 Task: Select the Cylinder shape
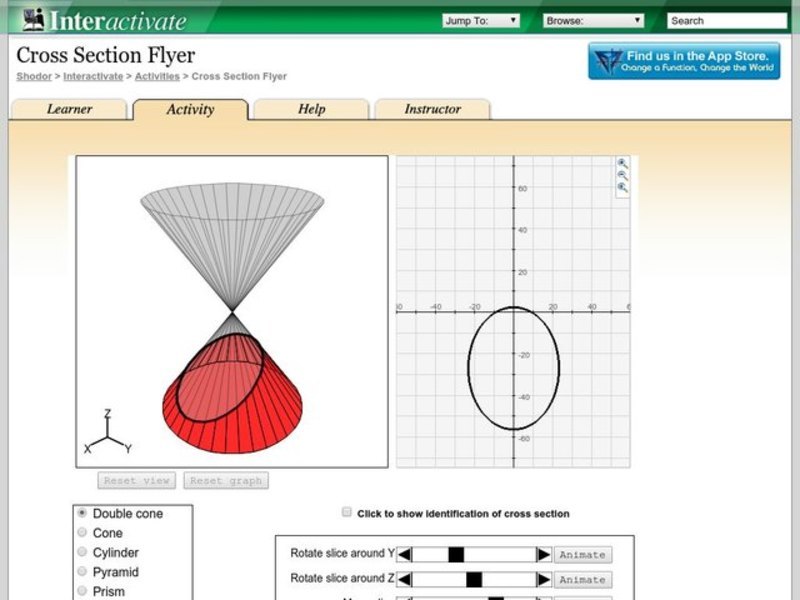[x=82, y=552]
